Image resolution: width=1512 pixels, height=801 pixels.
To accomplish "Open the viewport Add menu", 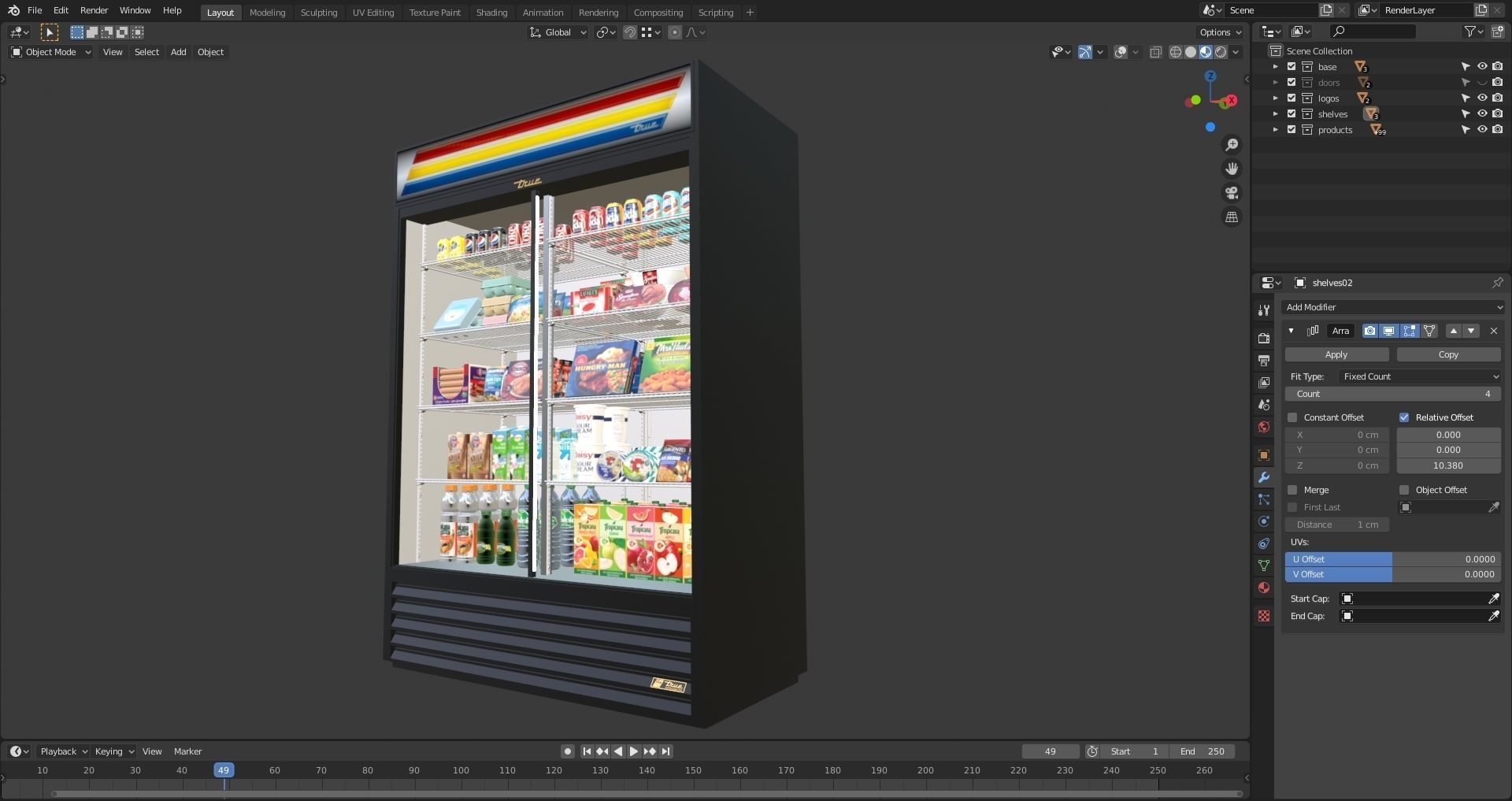I will pos(179,52).
